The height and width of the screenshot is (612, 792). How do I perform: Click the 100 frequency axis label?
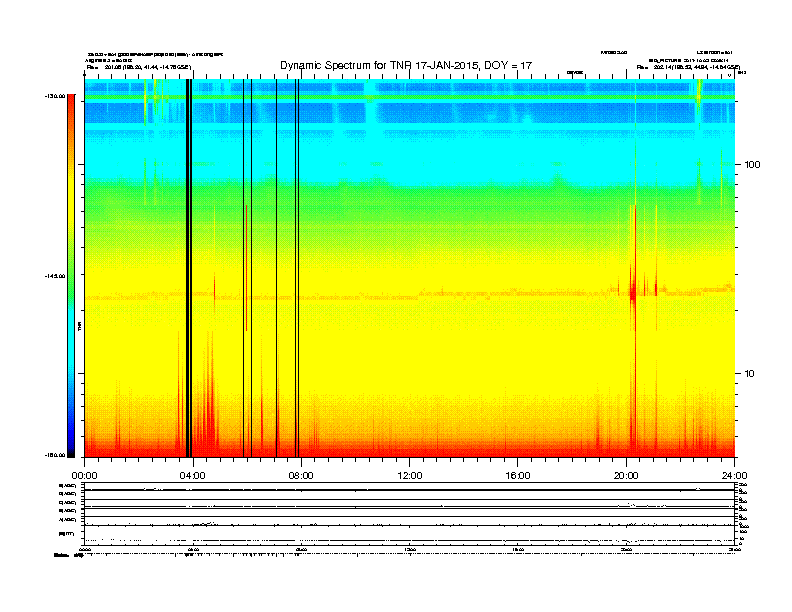[752, 164]
